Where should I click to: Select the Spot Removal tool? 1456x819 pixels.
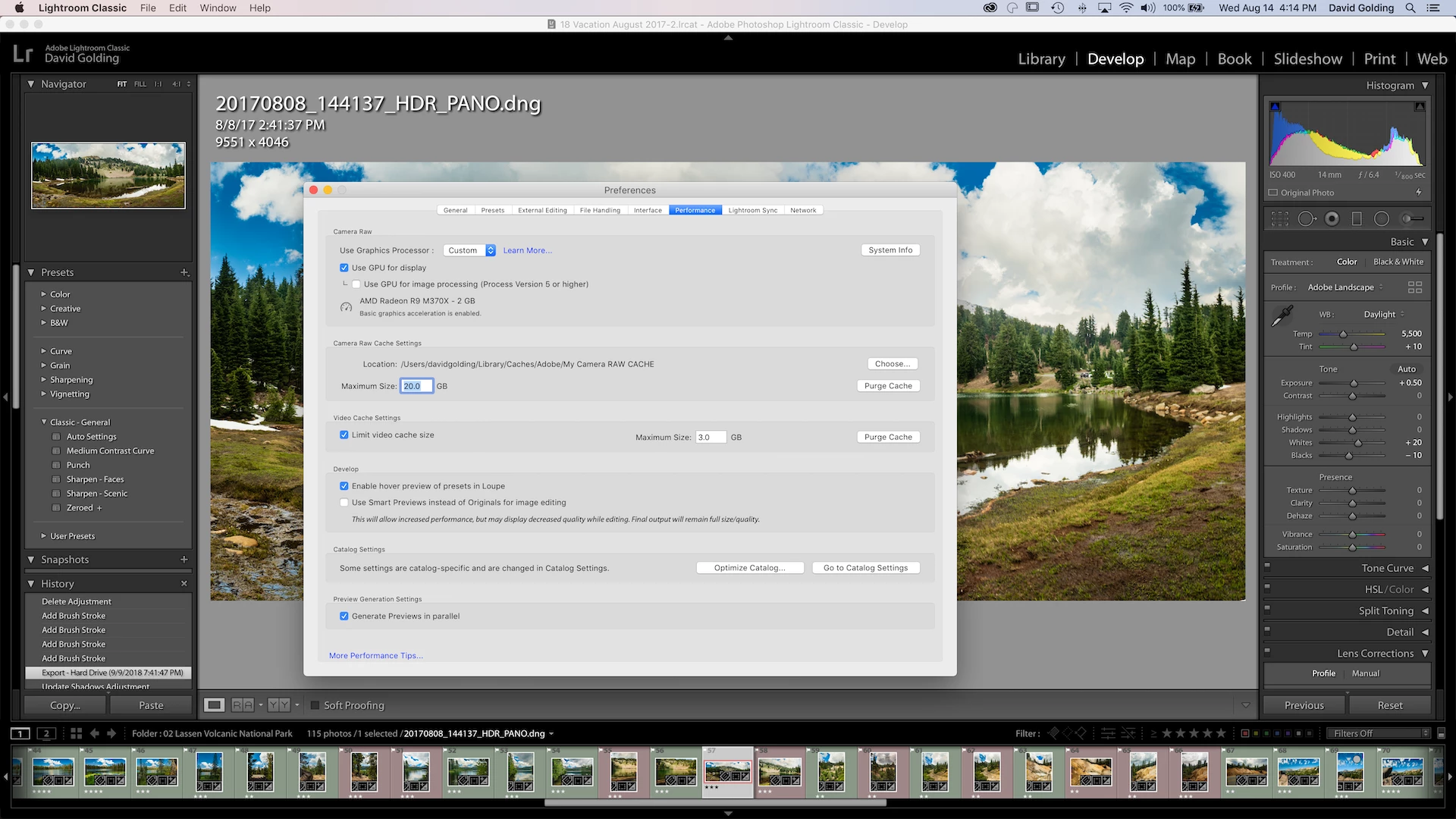1306,219
